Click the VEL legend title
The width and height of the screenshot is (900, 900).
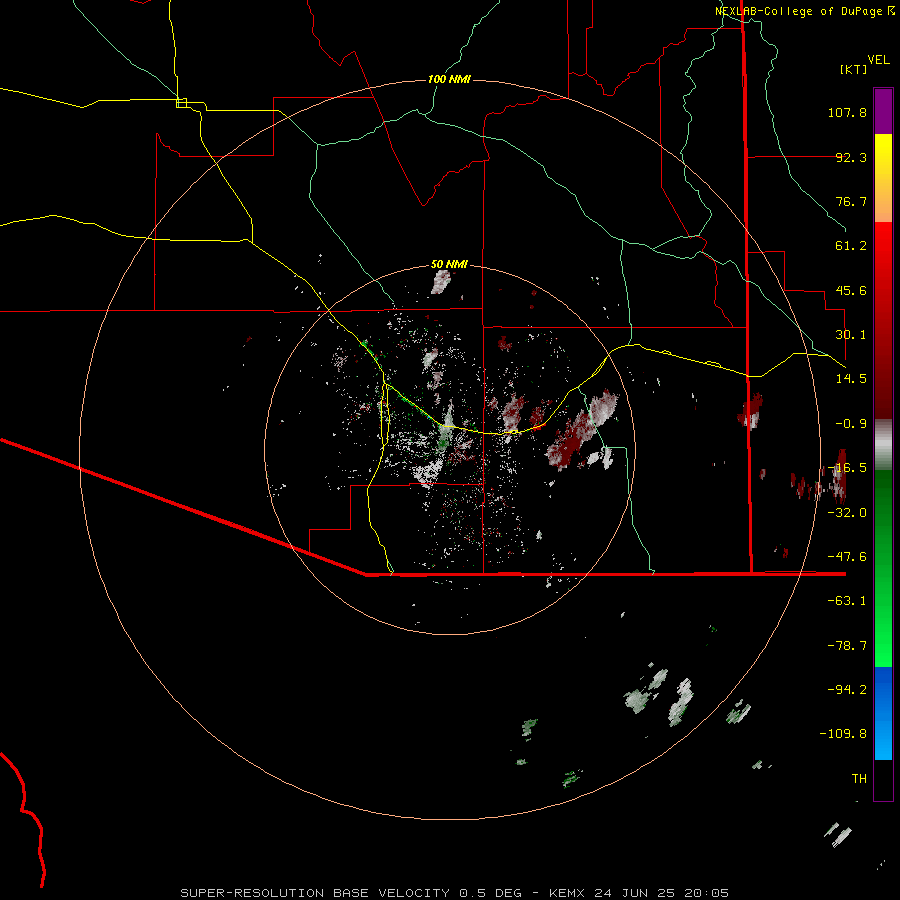[878, 59]
